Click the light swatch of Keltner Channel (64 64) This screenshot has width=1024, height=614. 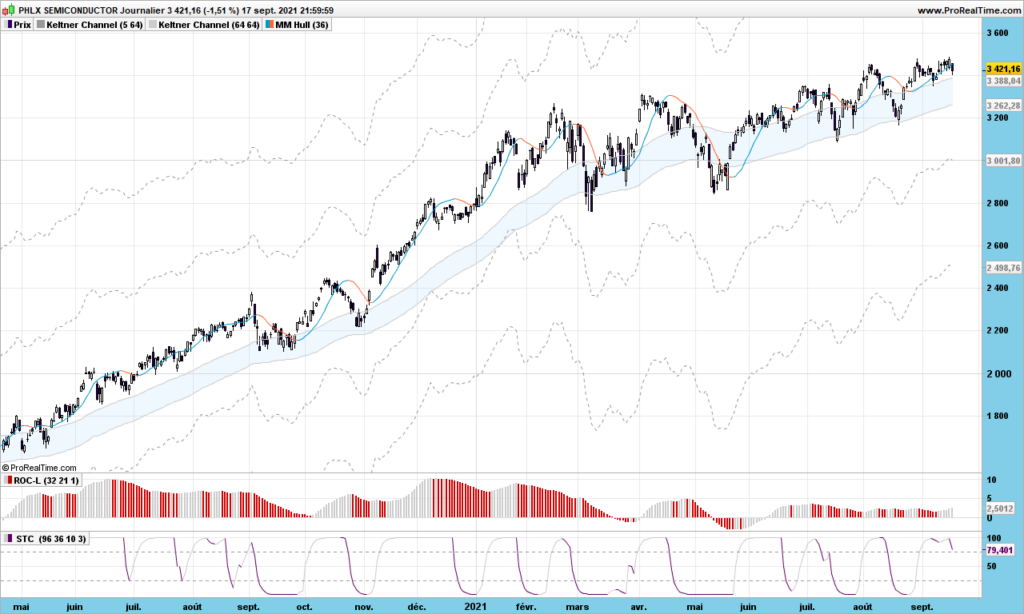(x=153, y=25)
